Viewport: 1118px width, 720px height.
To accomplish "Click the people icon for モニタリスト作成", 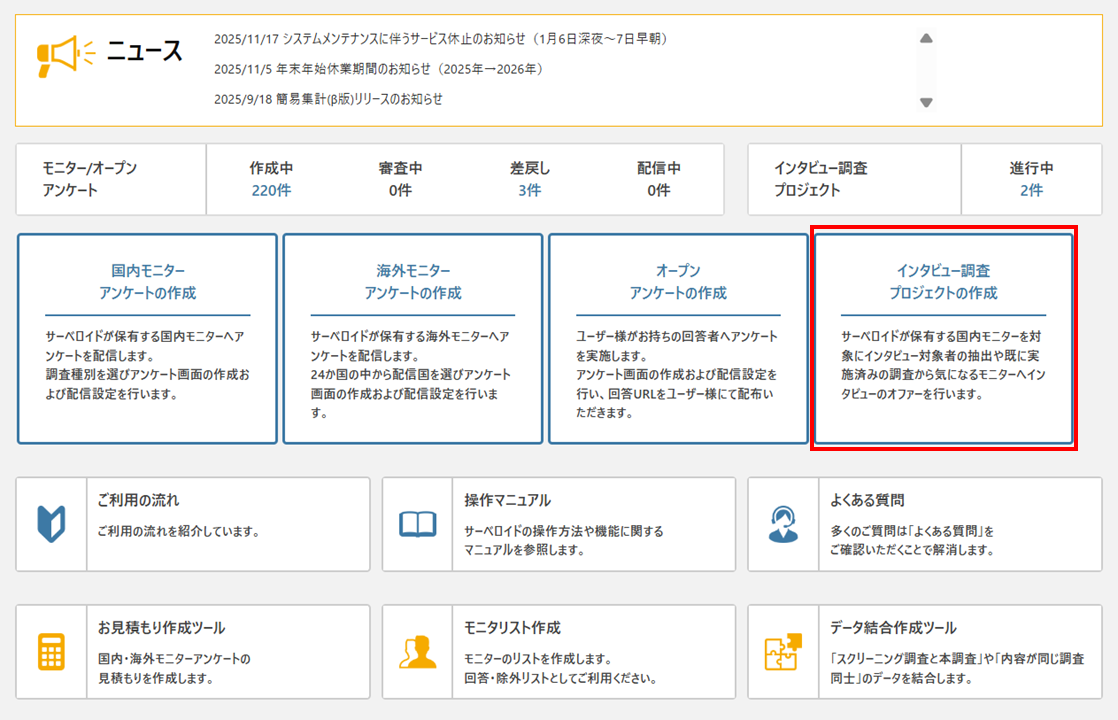I will (x=417, y=651).
